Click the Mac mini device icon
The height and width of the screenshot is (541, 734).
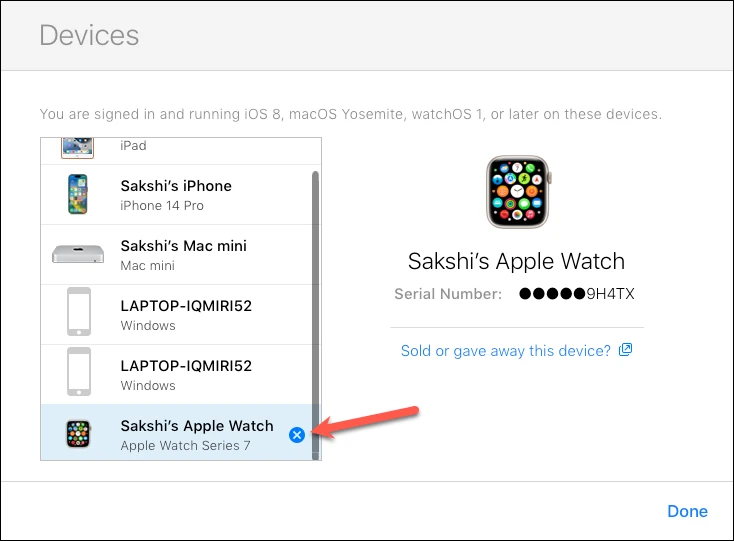pyautogui.click(x=78, y=254)
